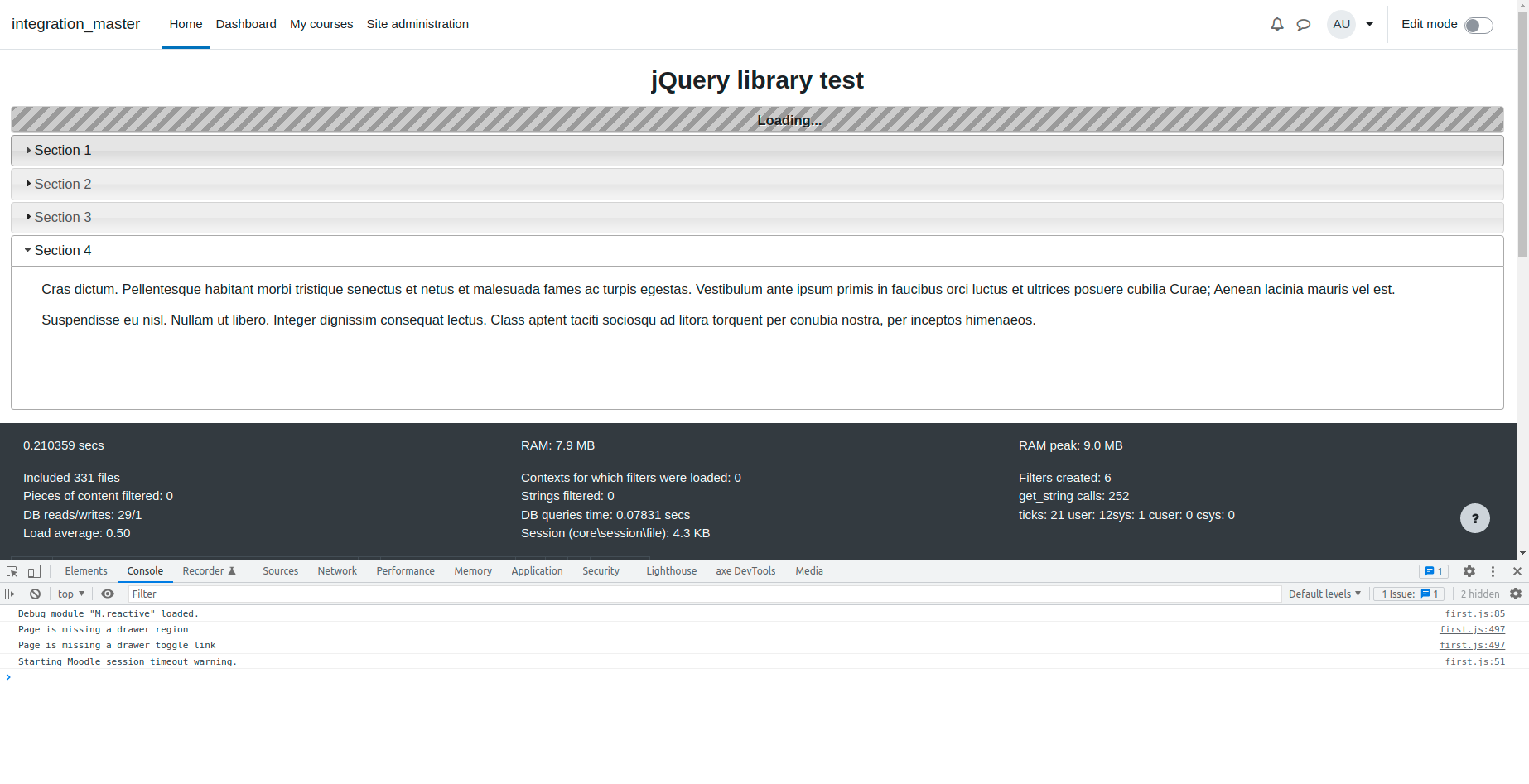The width and height of the screenshot is (1529, 784).
Task: Click the integration_master site name
Action: [x=75, y=24]
